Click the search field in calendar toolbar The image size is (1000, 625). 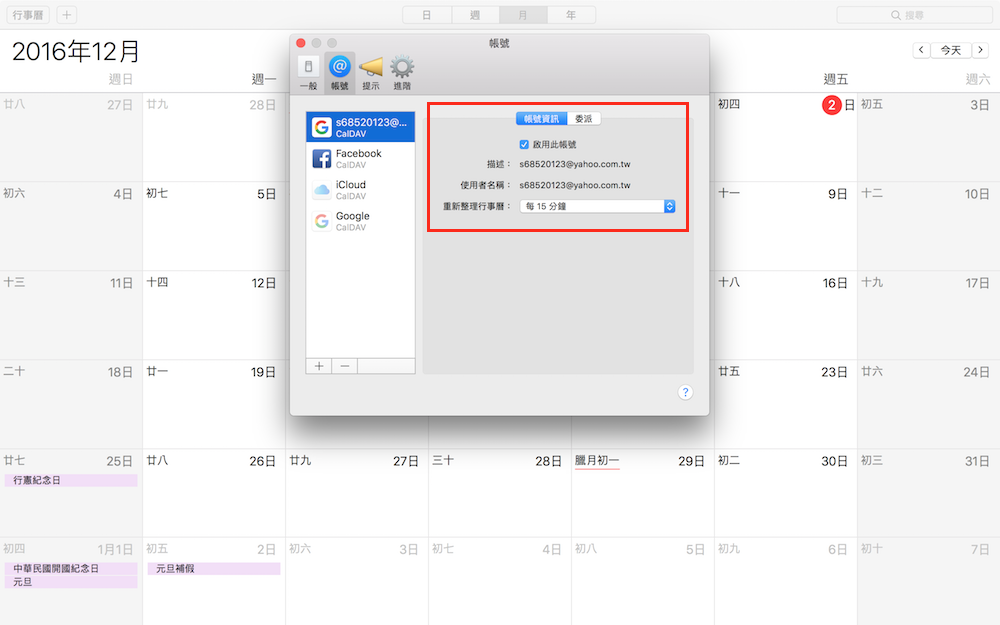914,15
